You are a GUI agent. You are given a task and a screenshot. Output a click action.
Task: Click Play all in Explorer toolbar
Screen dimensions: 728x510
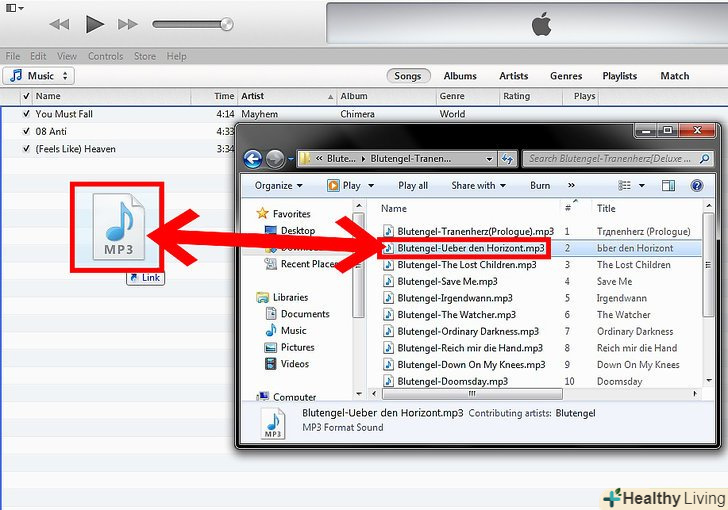pyautogui.click(x=413, y=186)
